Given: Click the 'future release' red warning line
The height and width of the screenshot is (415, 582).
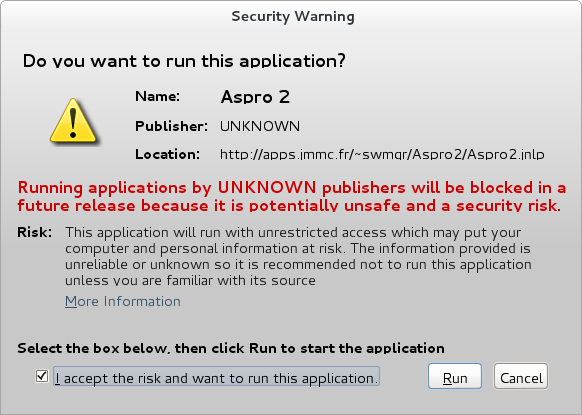Looking at the screenshot, I should 289,206.
